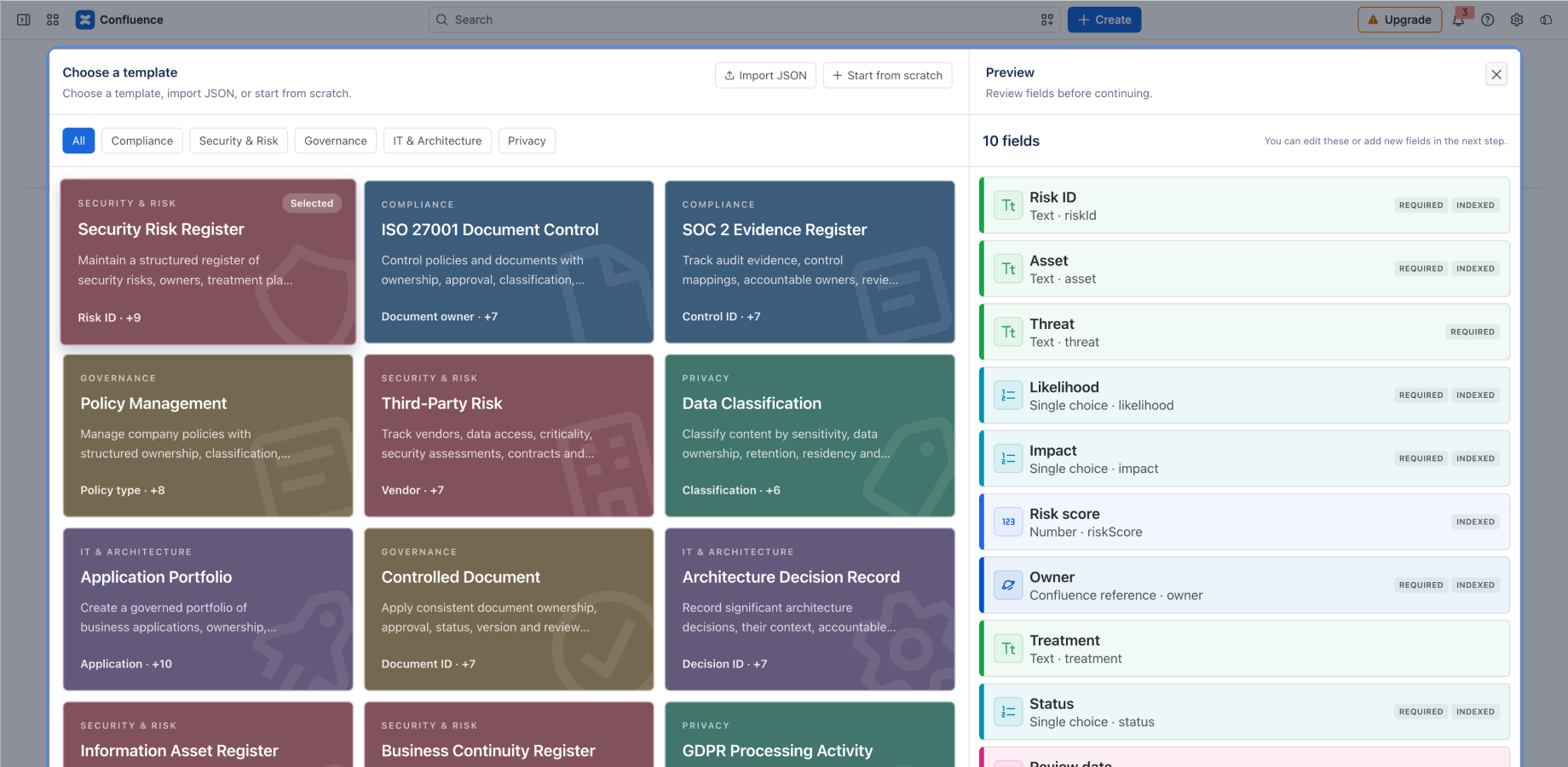Select the Security & Risk filter tab
Viewport: 1568px width, 767px height.
click(x=239, y=141)
